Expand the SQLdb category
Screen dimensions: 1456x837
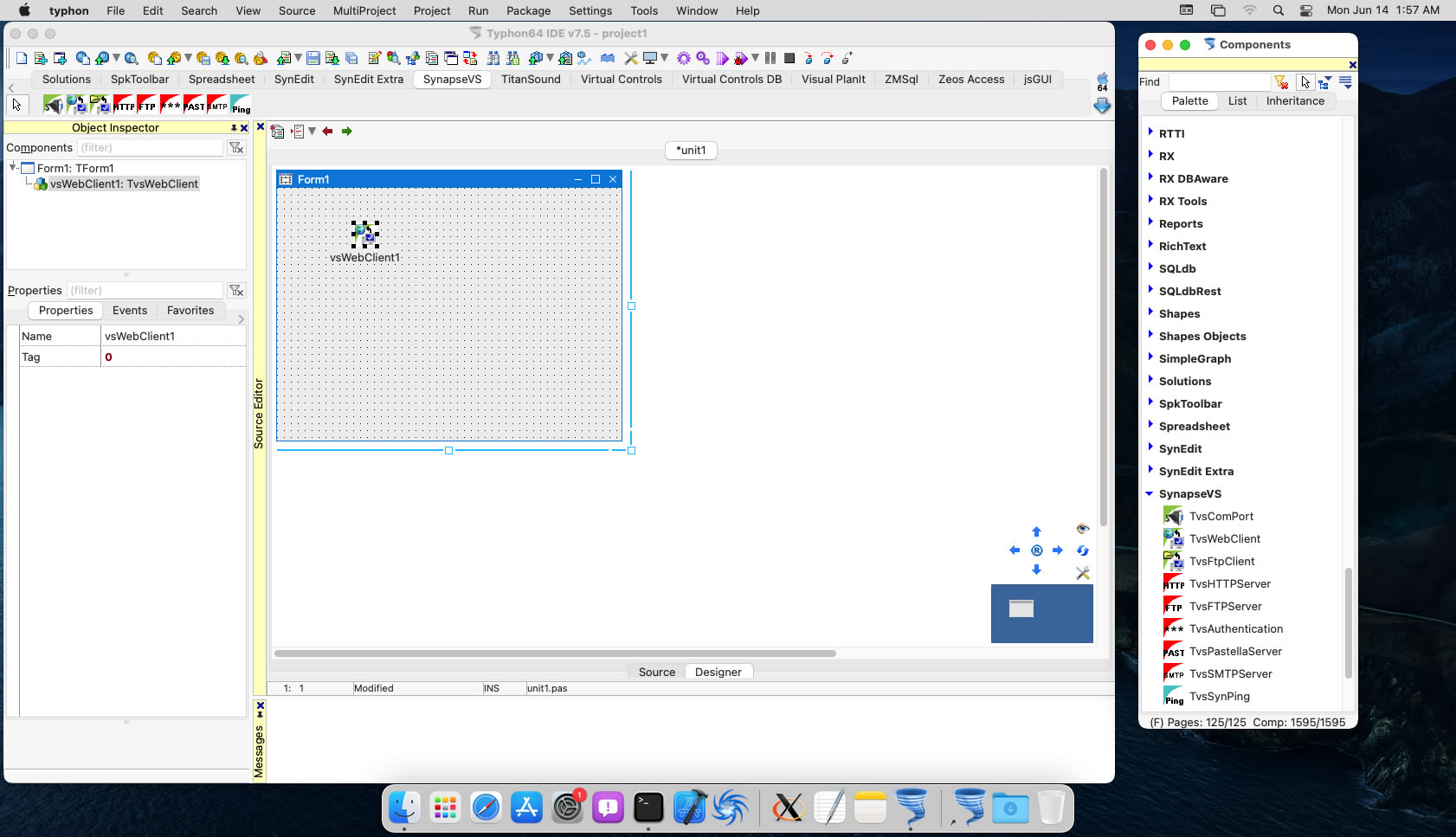coord(1150,267)
